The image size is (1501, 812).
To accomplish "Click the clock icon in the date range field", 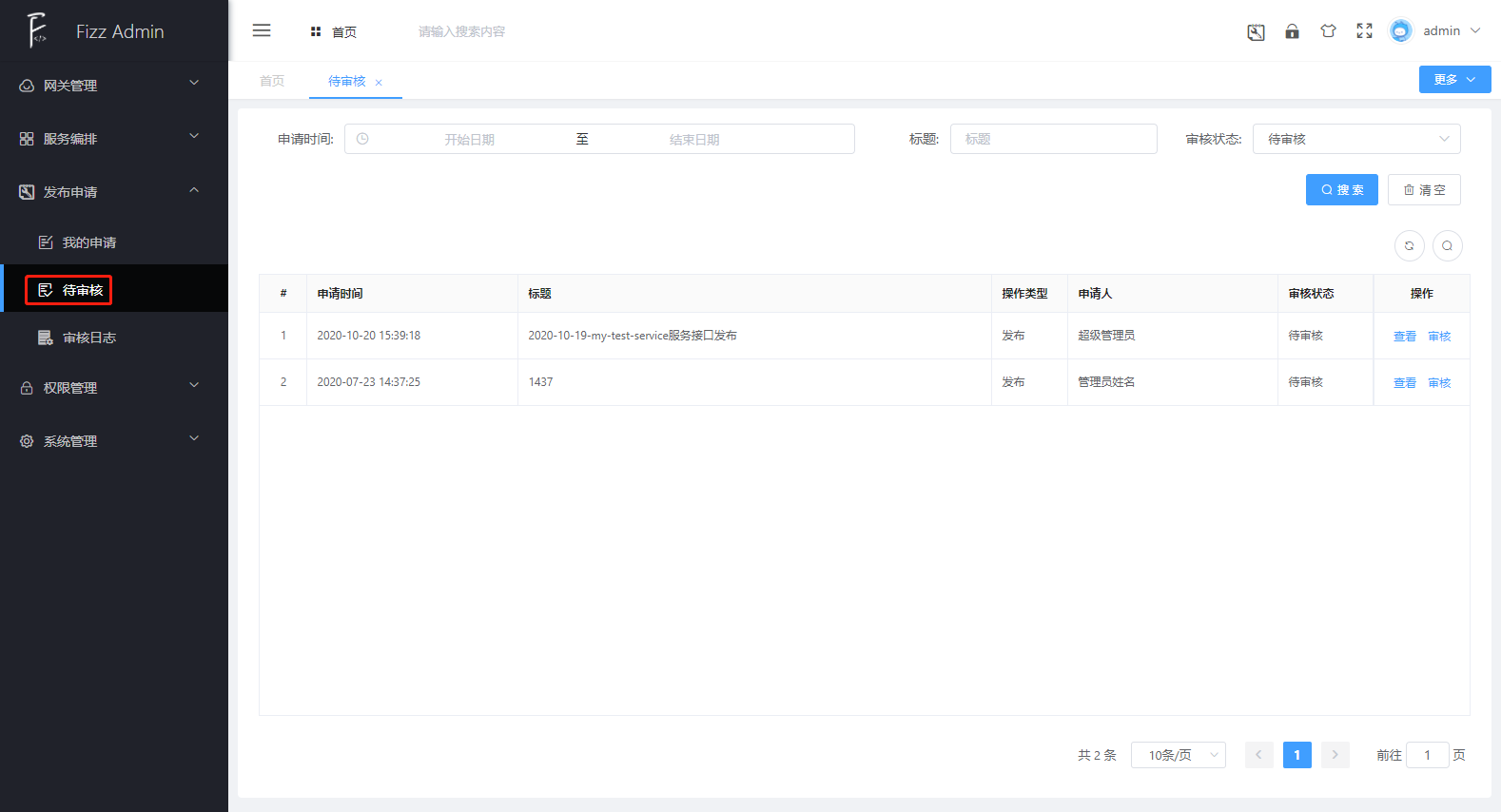I will (x=362, y=139).
